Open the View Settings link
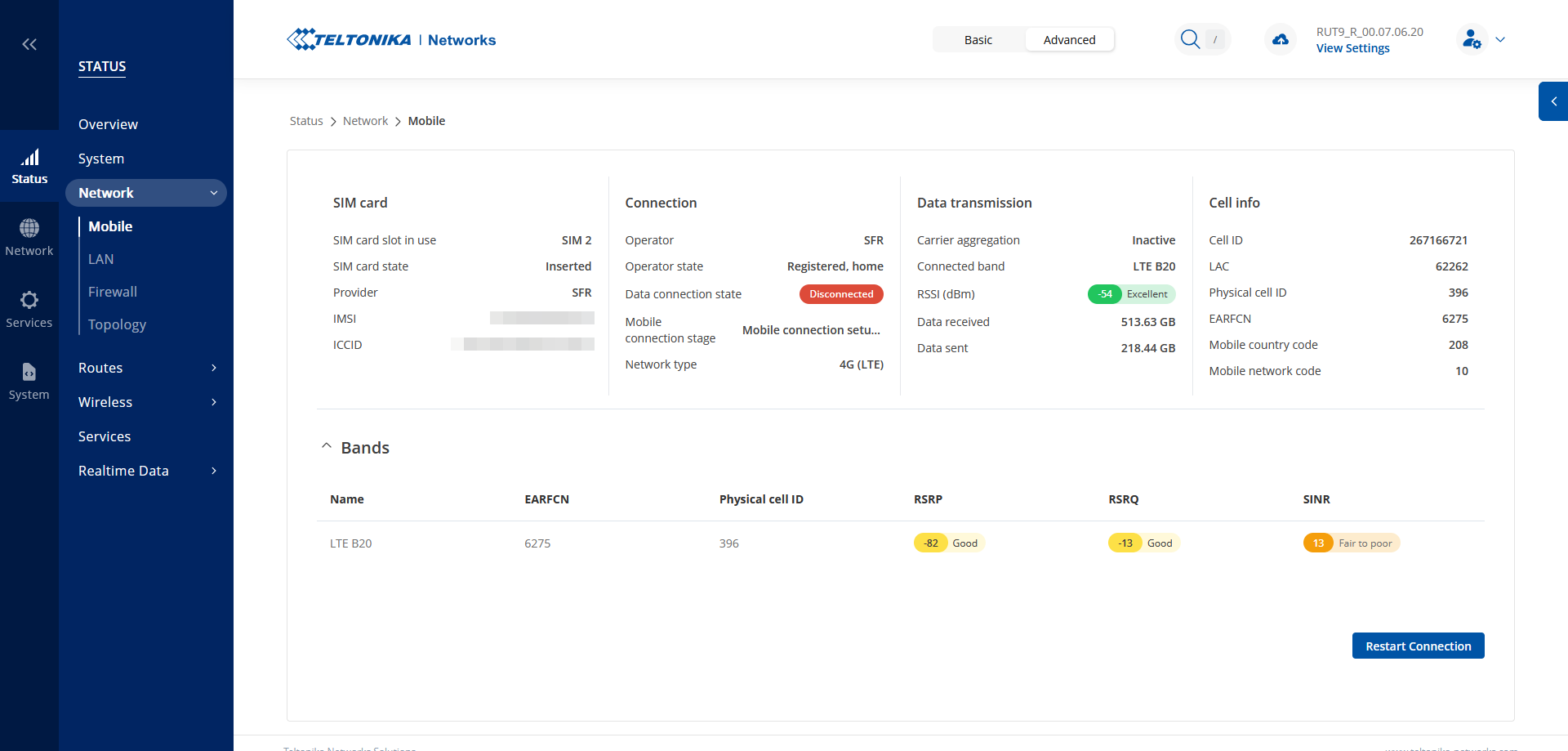 pos(1352,48)
